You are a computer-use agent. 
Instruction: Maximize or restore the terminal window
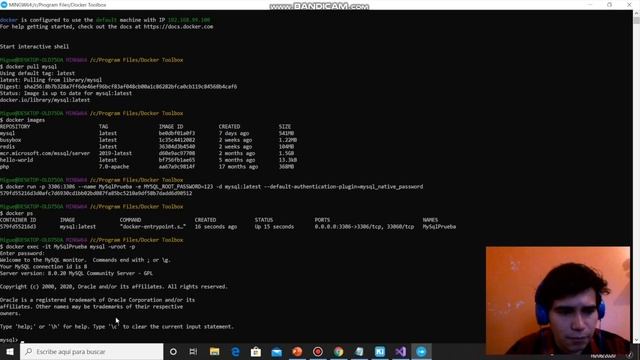609,4
